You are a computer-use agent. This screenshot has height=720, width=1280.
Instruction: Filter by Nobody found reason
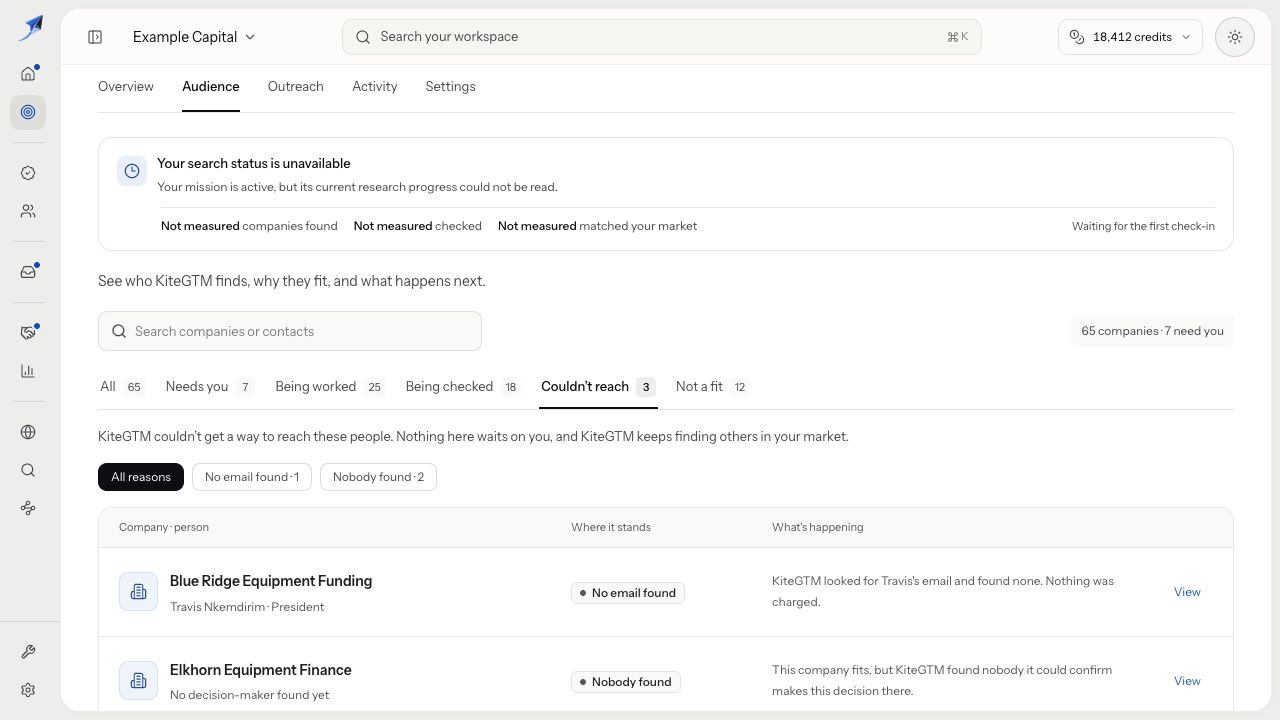pyautogui.click(x=378, y=477)
